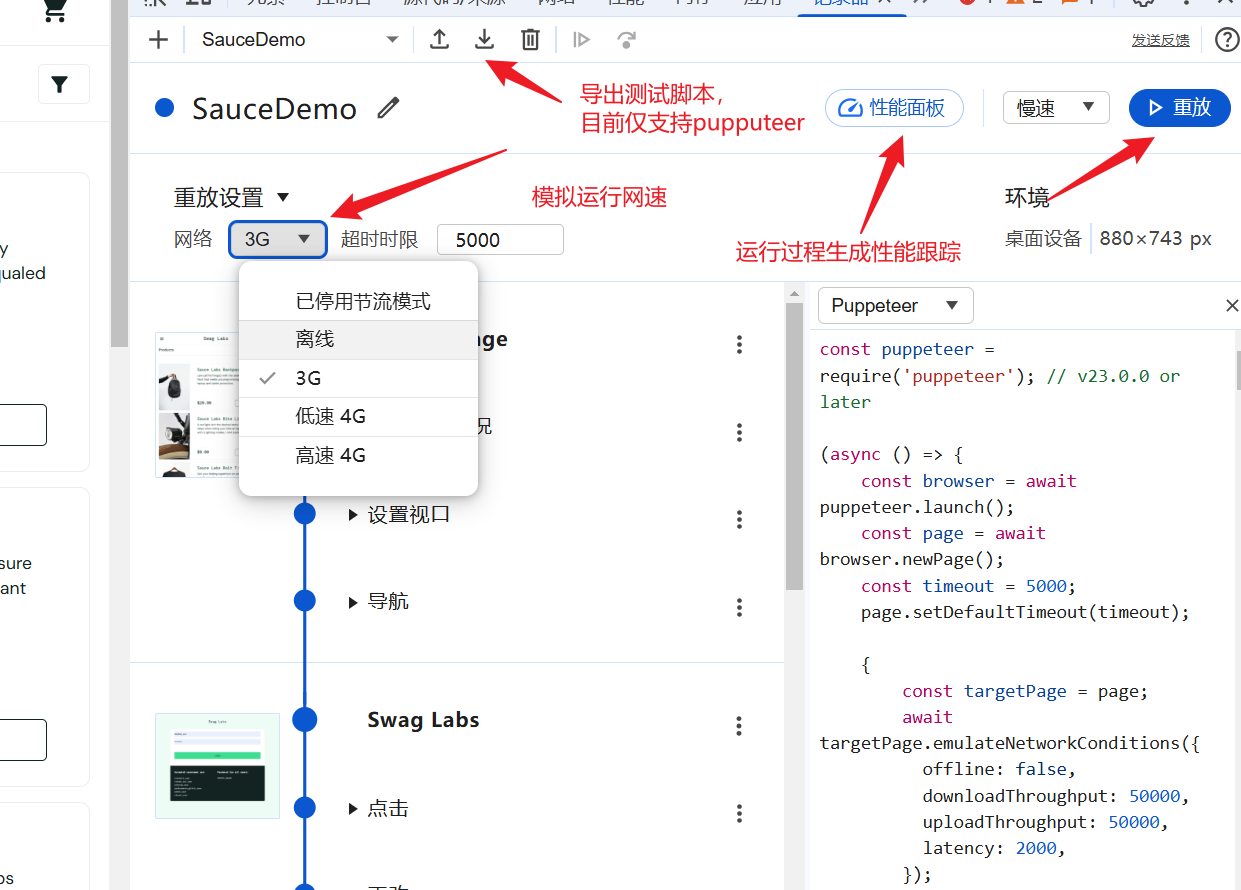Open the three-dot menu for 设置视口 step

[740, 519]
